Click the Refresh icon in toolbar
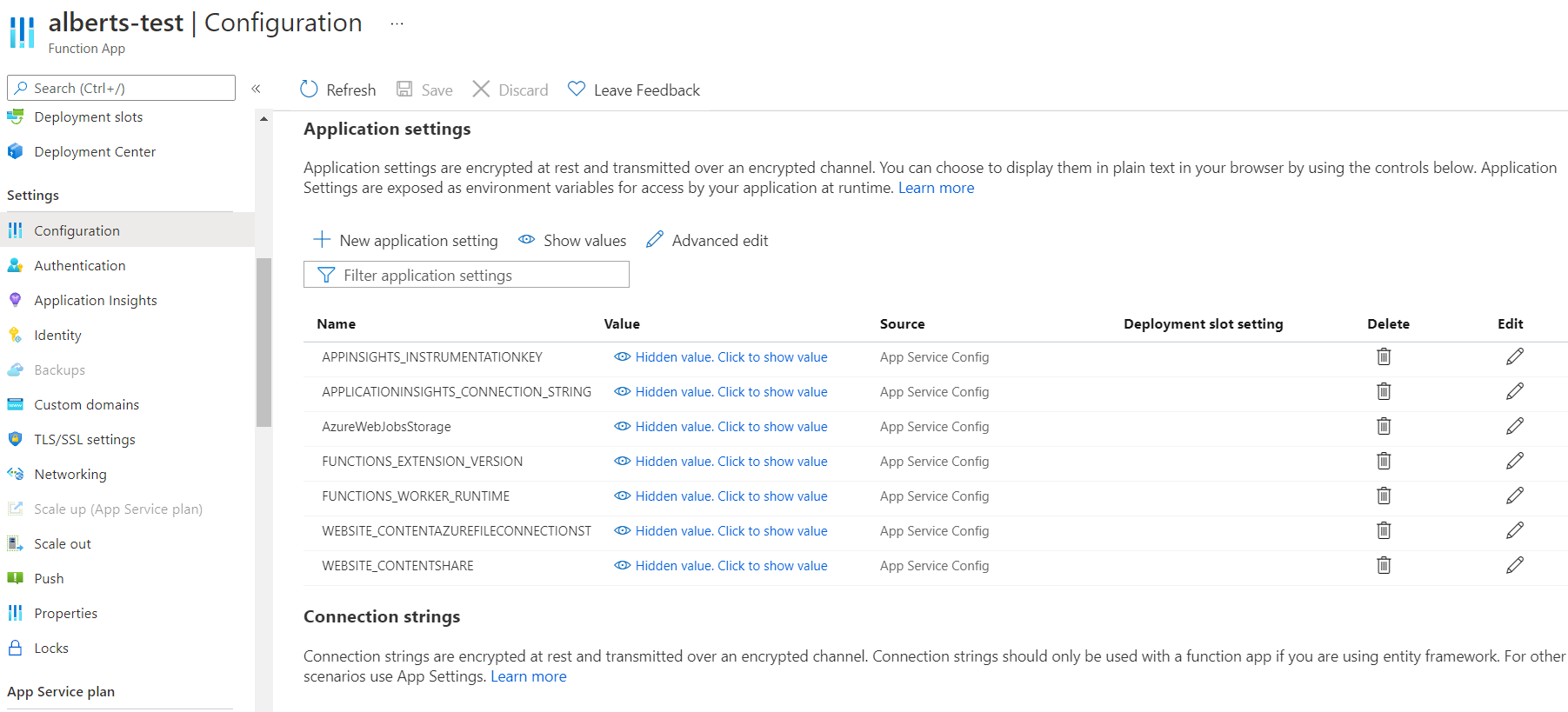This screenshot has width=1568, height=712. pos(309,90)
